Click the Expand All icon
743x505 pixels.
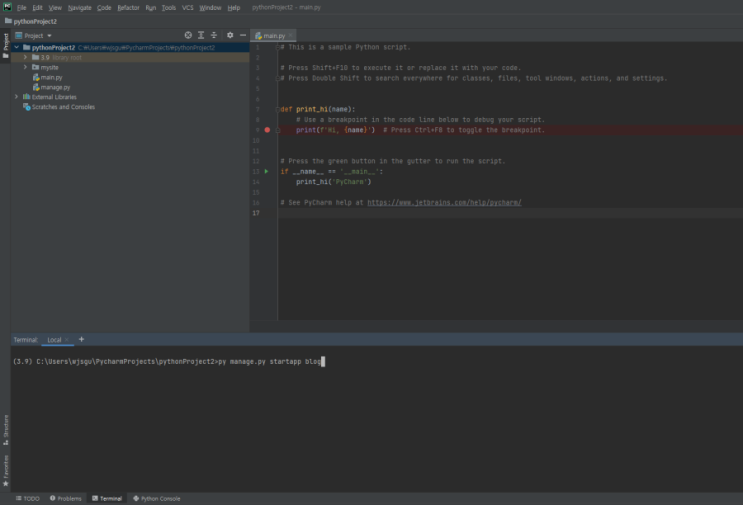click(x=201, y=35)
